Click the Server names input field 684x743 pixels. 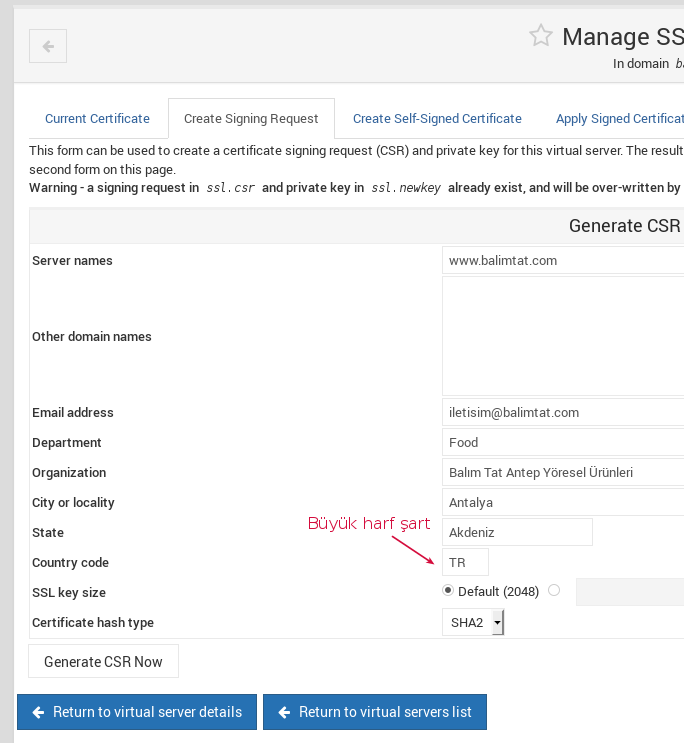coord(562,261)
